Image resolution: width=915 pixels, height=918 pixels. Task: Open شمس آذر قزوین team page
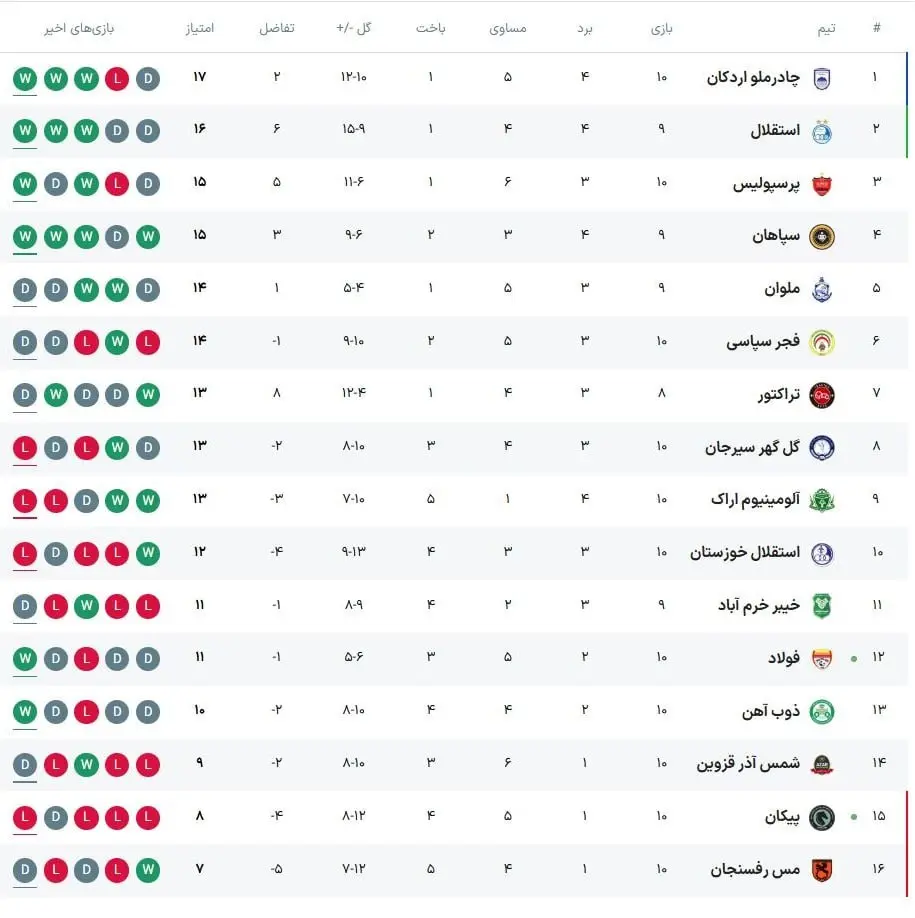[x=748, y=764]
